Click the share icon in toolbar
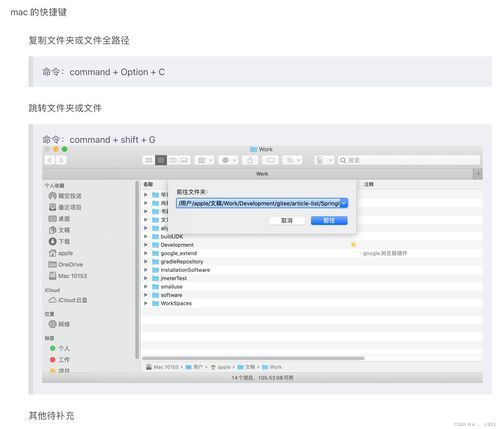 click(250, 160)
